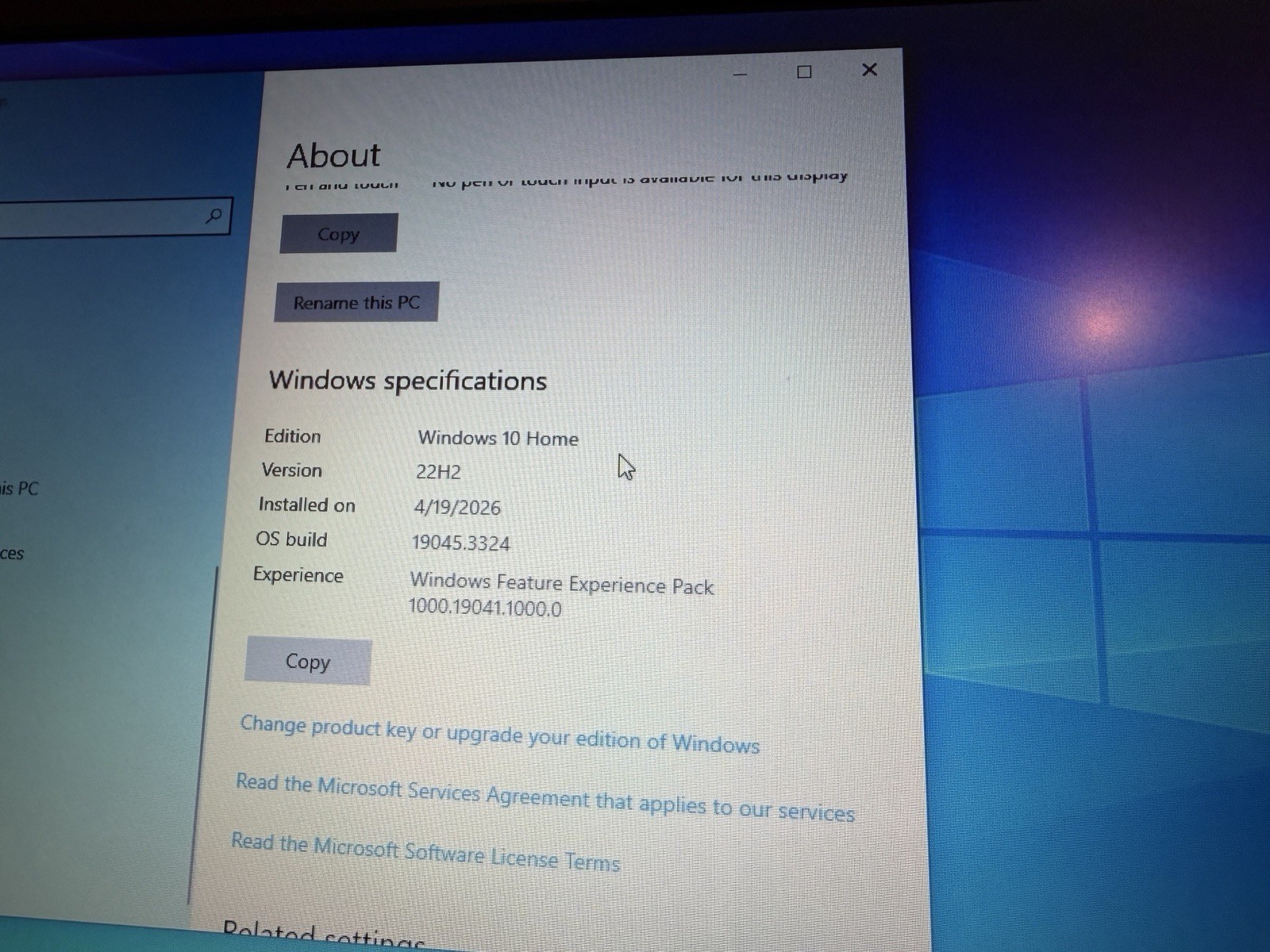Click the Copy button under device specifications
1270x952 pixels.
click(x=339, y=233)
